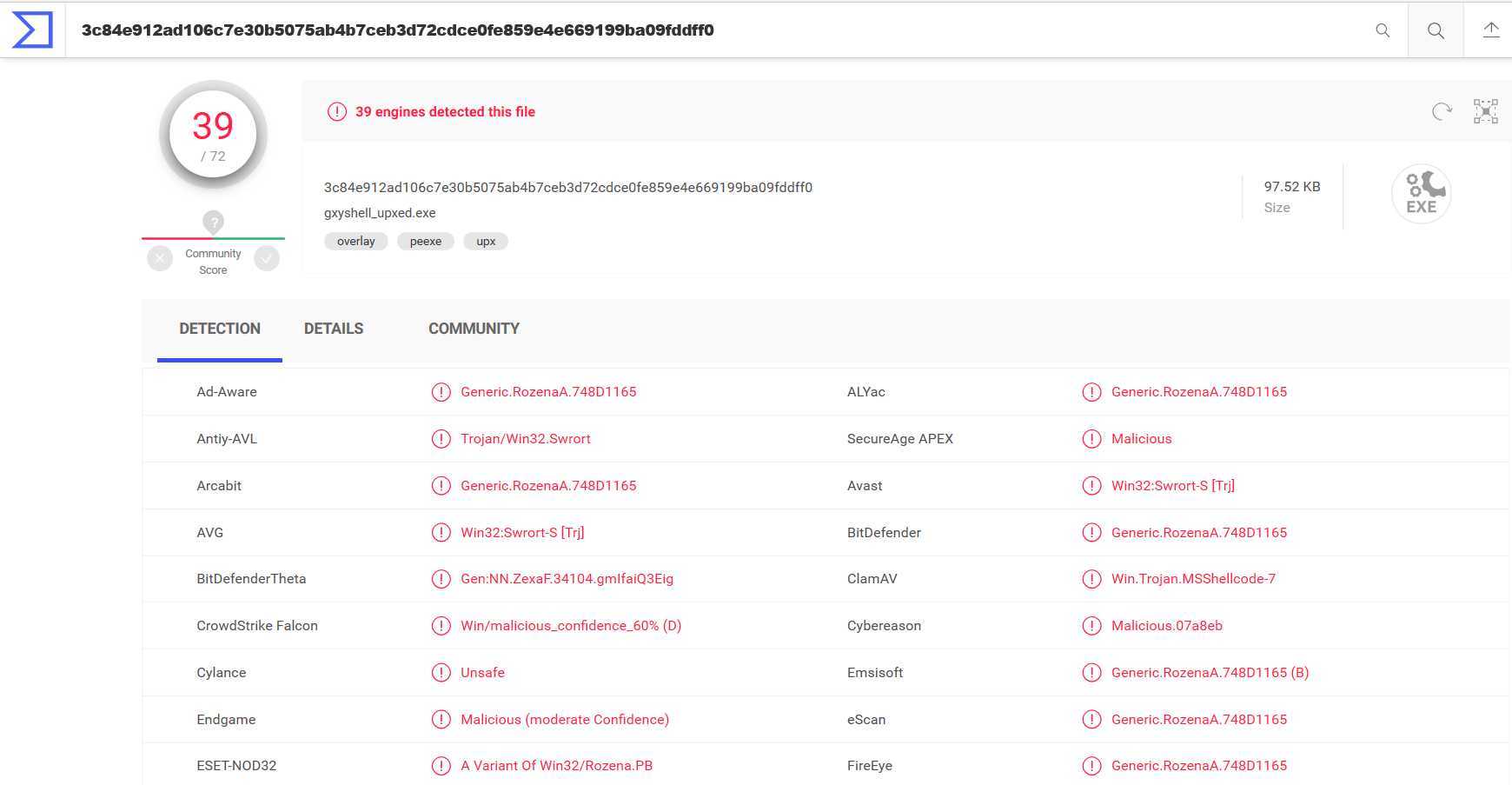The height and width of the screenshot is (785, 1512).
Task: Click Win/malicious_confidence_60% (D) result
Action: [571, 626]
